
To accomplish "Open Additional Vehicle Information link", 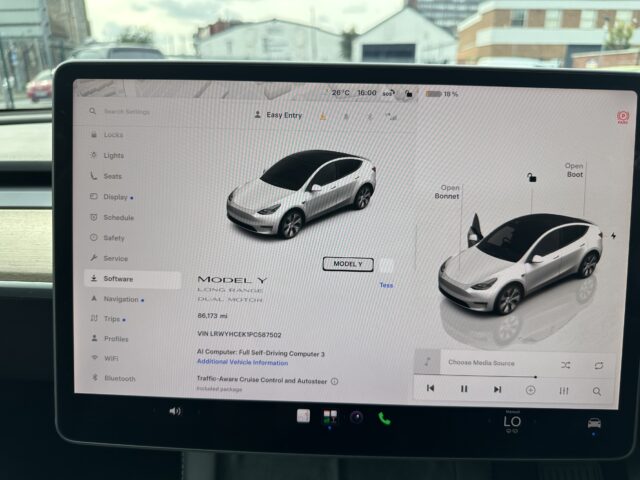I will pyautogui.click(x=242, y=362).
